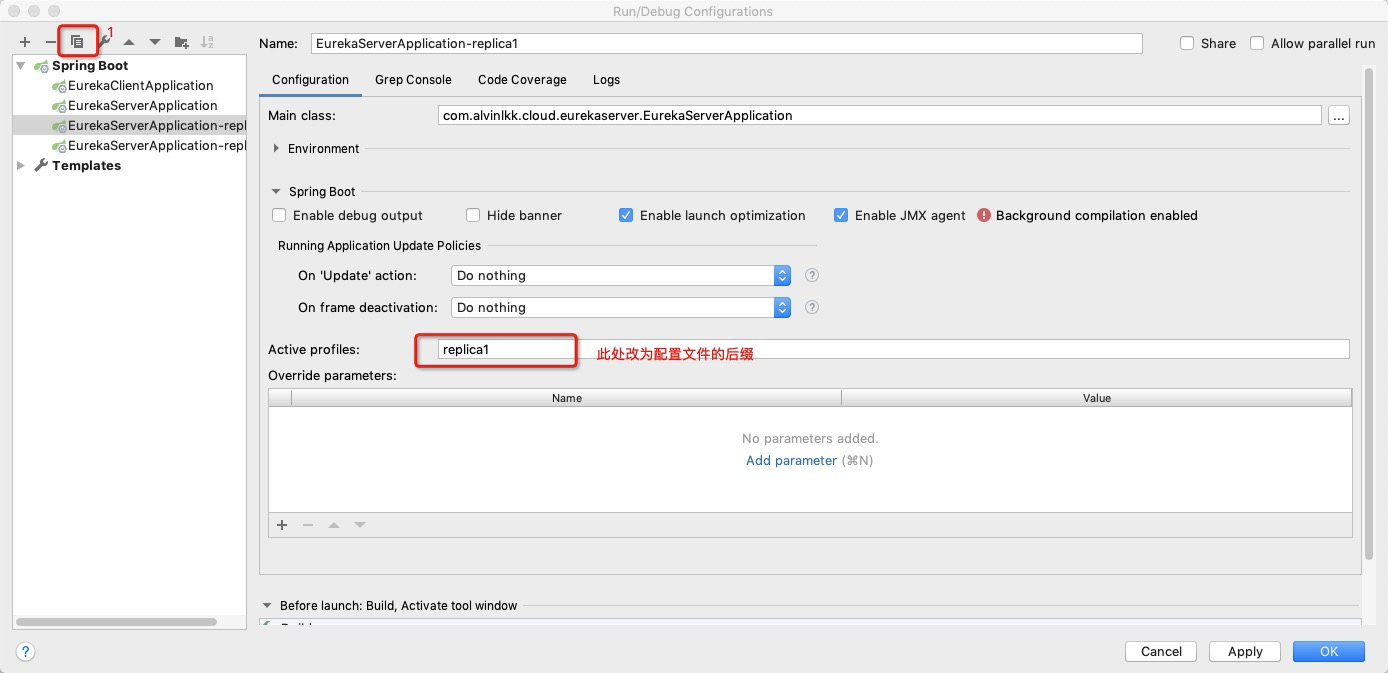The width and height of the screenshot is (1388, 673).
Task: Click the Value column header
Action: pos(1096,397)
